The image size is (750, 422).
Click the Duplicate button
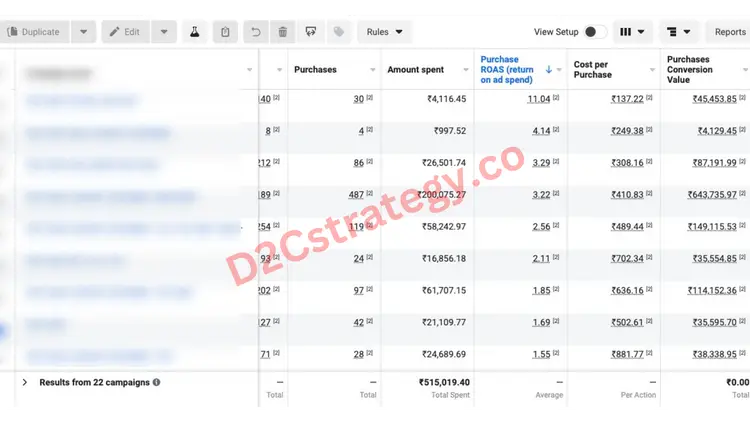[35, 32]
